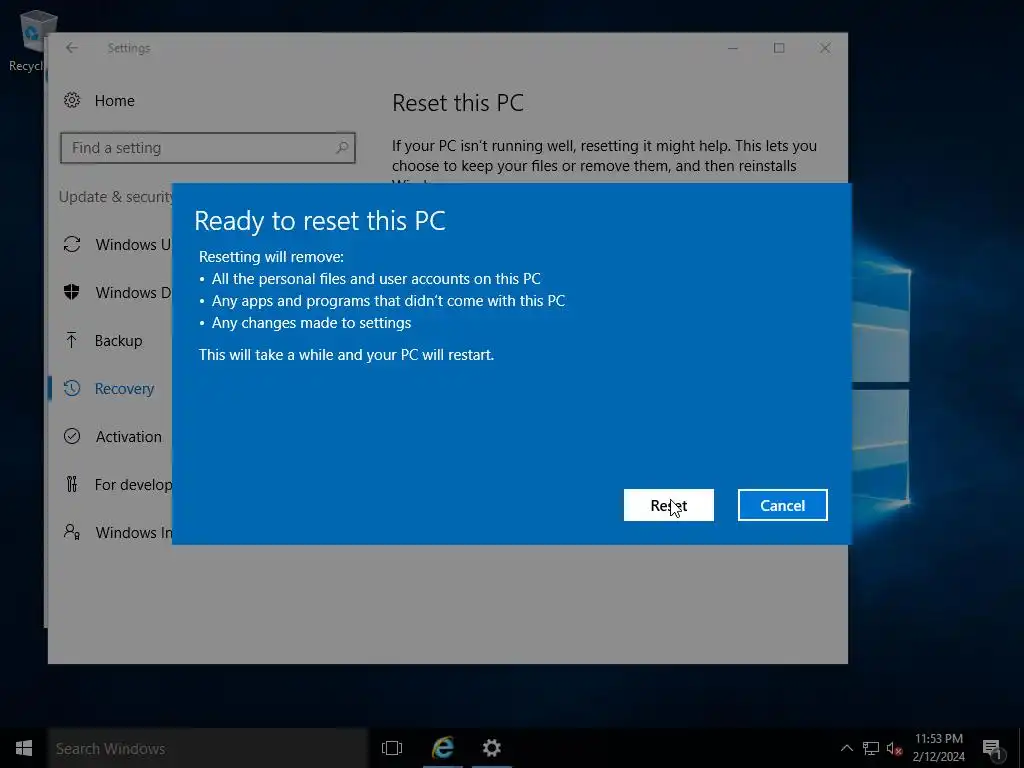Click the Resetting will remove: line

(x=271, y=257)
